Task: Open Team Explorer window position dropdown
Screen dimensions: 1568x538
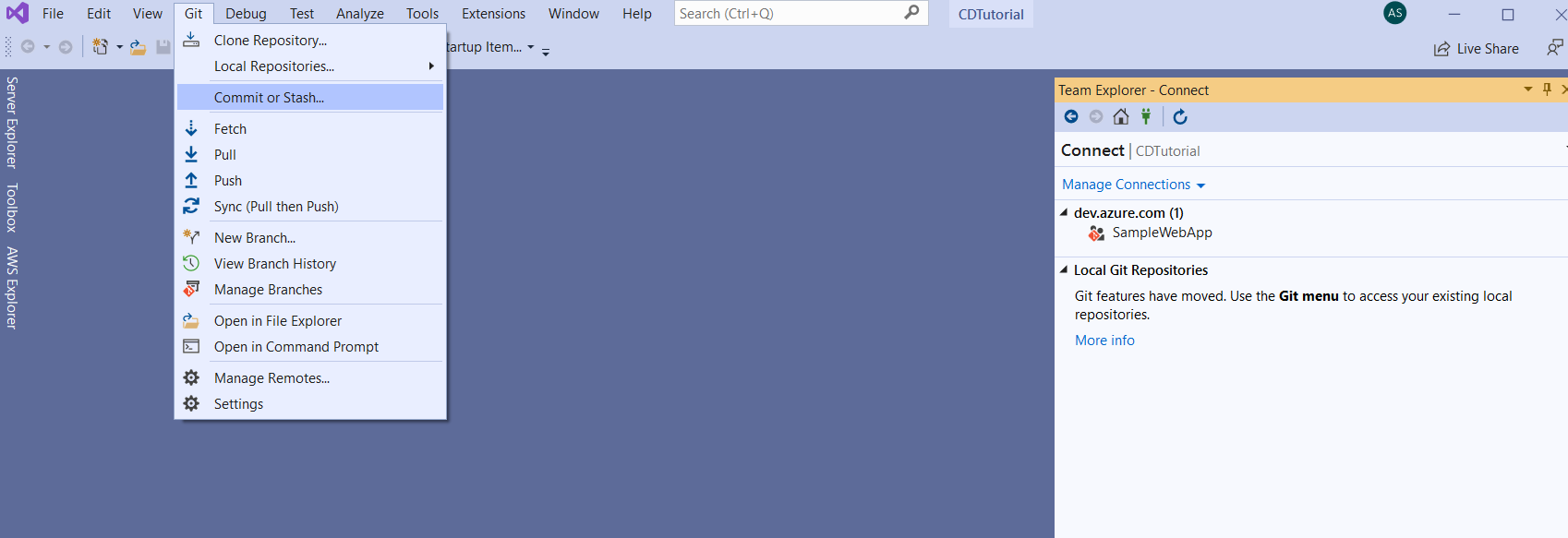Action: pos(1528,90)
